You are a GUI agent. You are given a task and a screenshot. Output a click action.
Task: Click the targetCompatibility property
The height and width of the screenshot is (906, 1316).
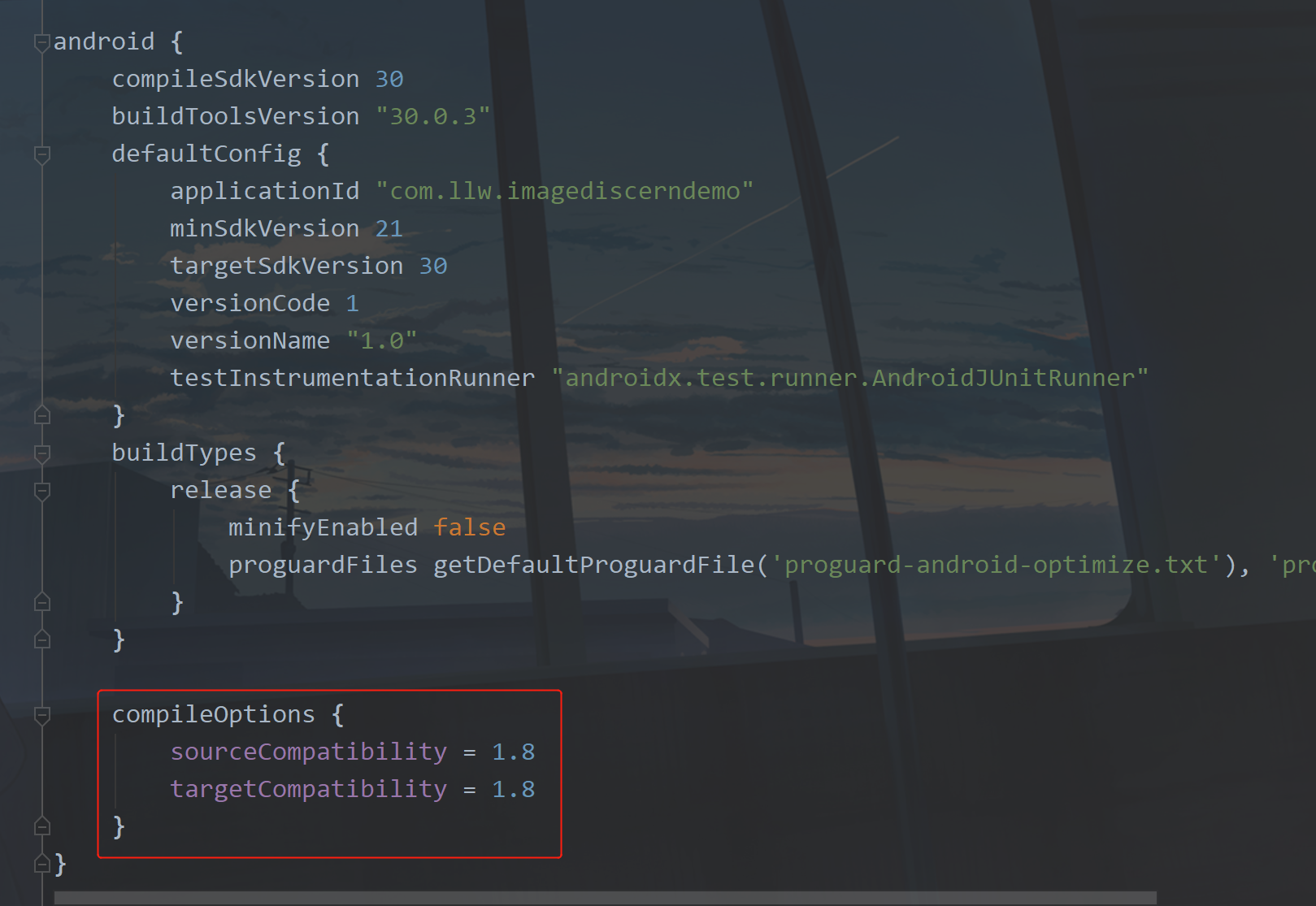(x=309, y=789)
